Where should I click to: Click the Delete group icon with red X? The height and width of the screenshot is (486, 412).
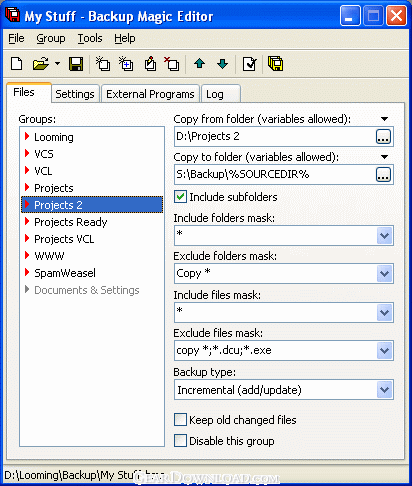pyautogui.click(x=171, y=64)
